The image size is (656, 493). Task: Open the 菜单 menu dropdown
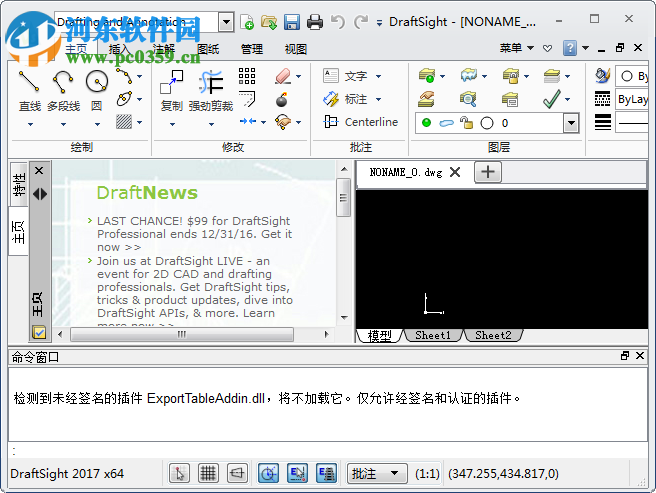[517, 48]
